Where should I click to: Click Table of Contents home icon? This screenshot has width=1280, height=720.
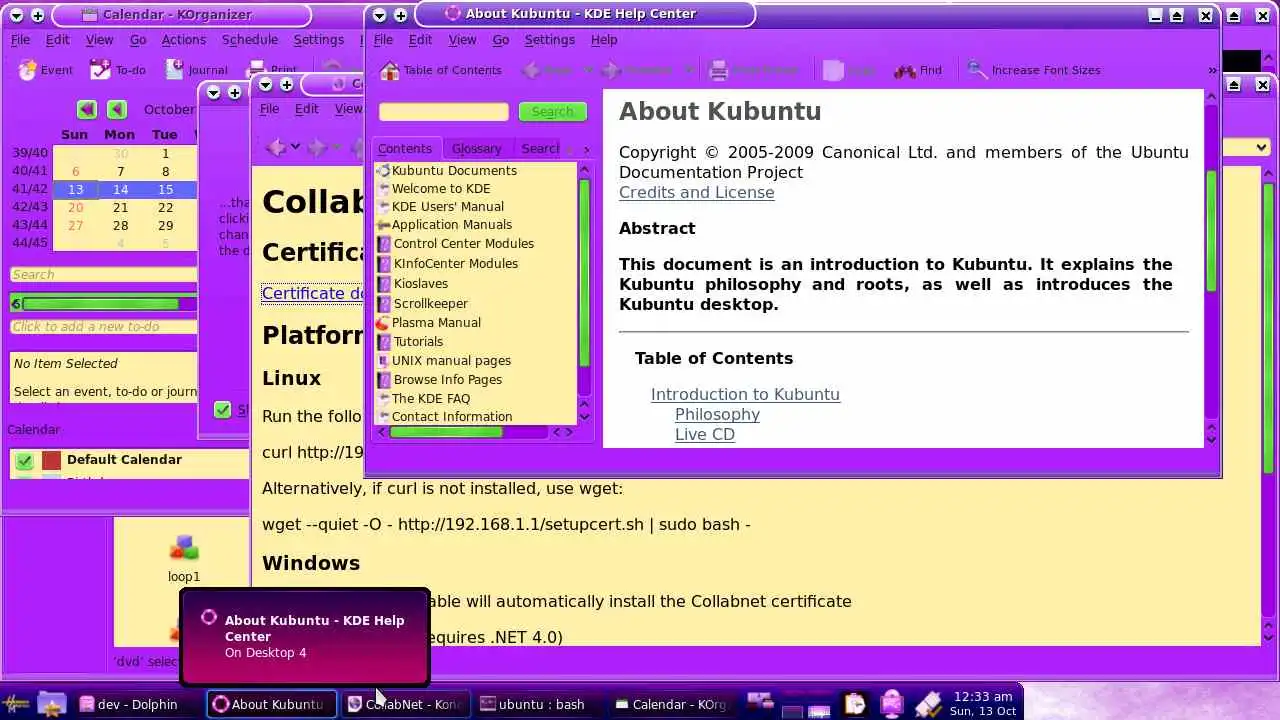390,70
